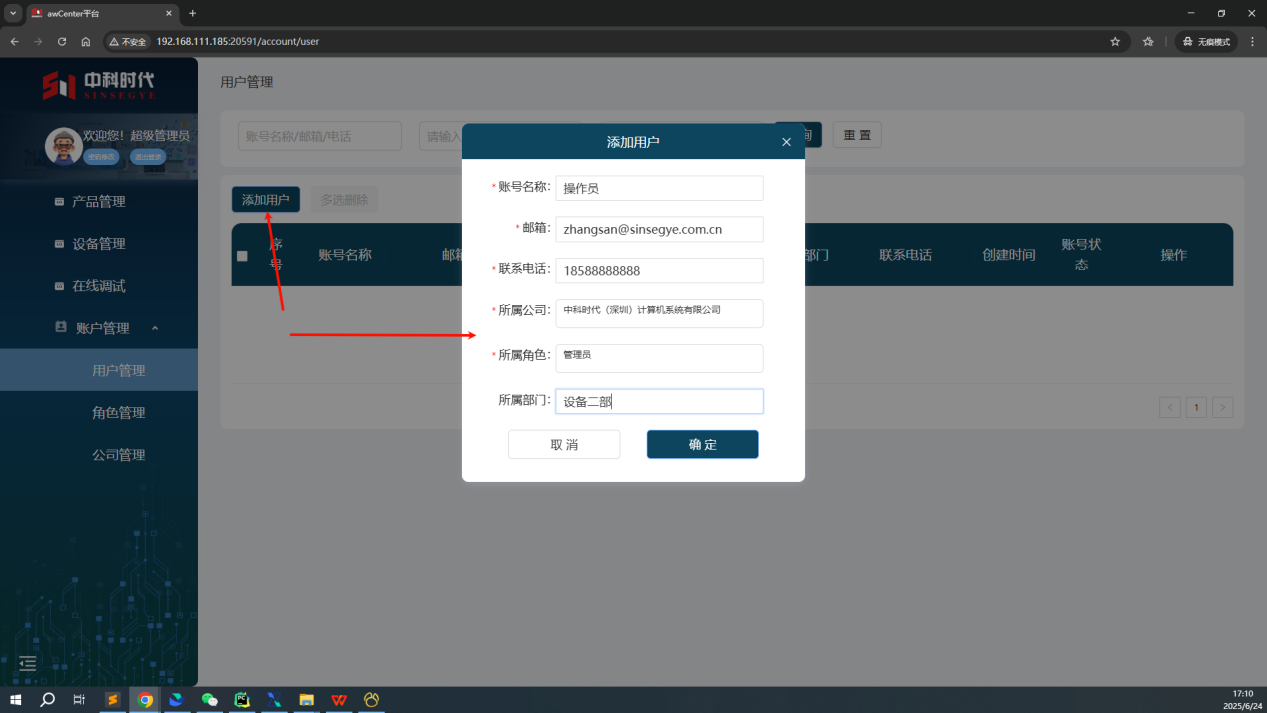Image resolution: width=1267 pixels, height=713 pixels.
Task: Open PyCharm from the taskbar
Action: click(x=241, y=700)
